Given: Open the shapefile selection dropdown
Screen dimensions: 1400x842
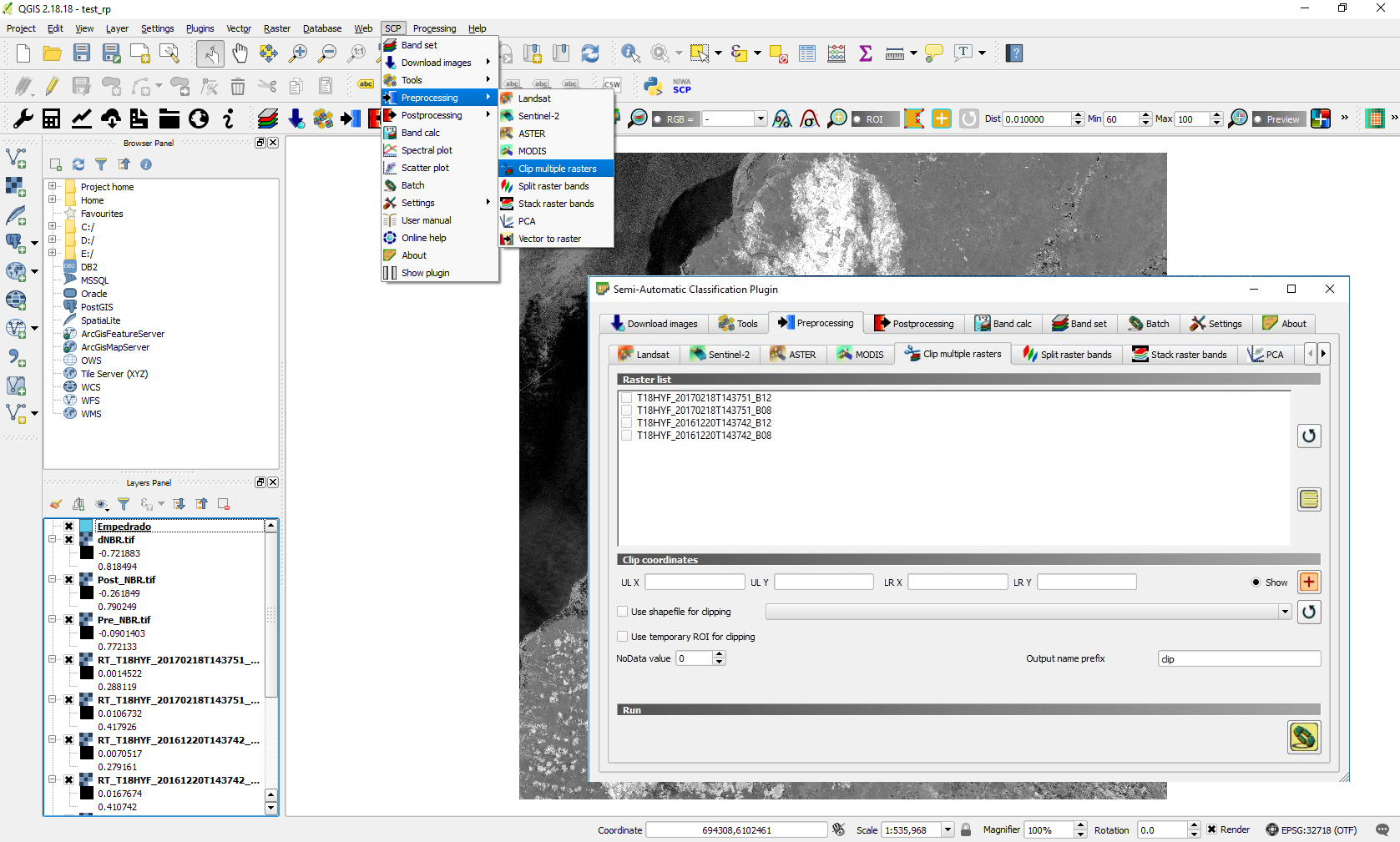Looking at the screenshot, I should pyautogui.click(x=1284, y=612).
